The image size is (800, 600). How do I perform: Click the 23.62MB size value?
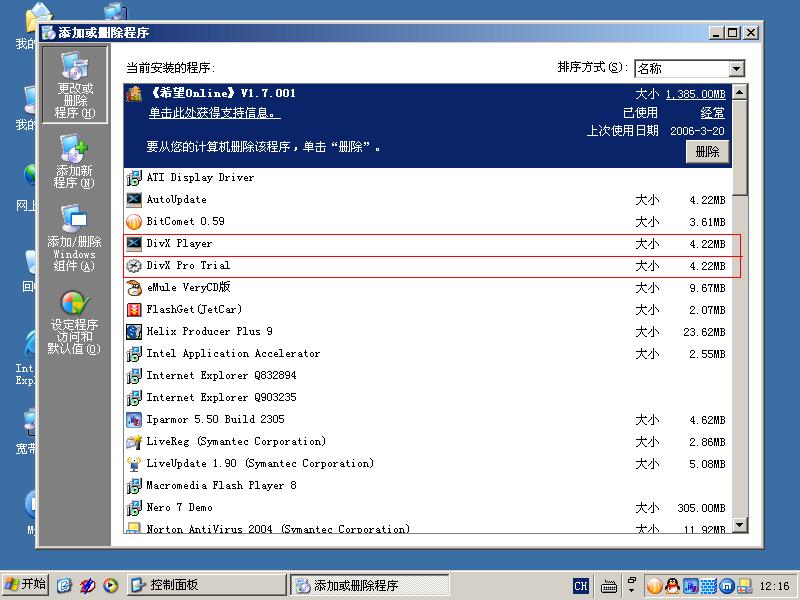point(704,332)
